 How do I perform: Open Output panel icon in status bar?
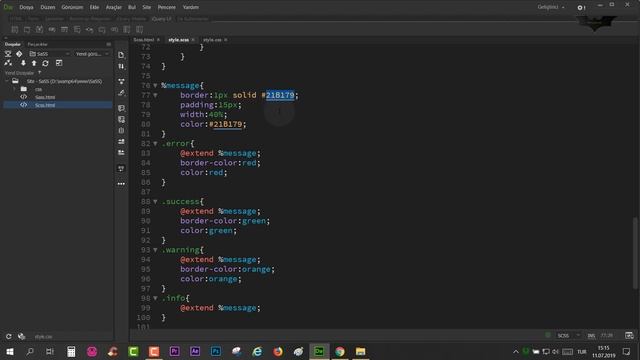pos(629,336)
